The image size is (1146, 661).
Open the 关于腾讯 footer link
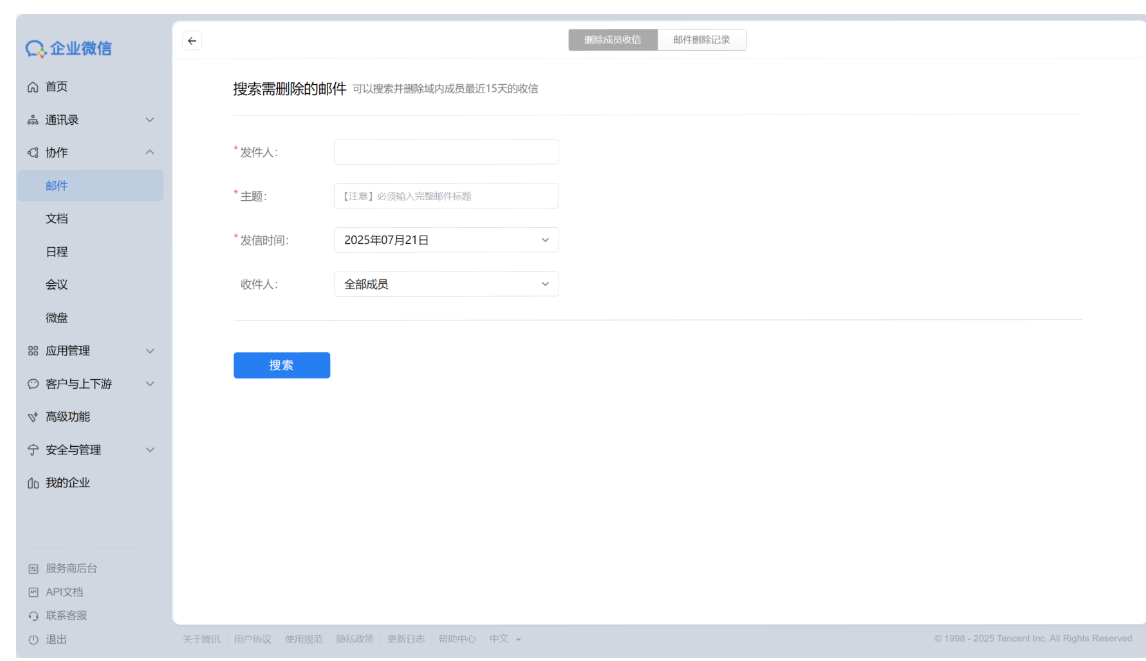201,639
